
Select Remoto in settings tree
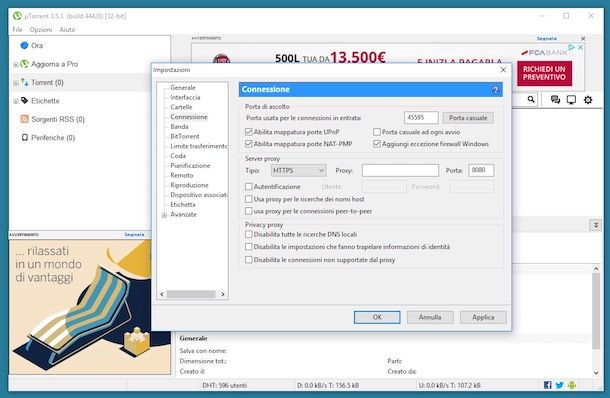[182, 175]
